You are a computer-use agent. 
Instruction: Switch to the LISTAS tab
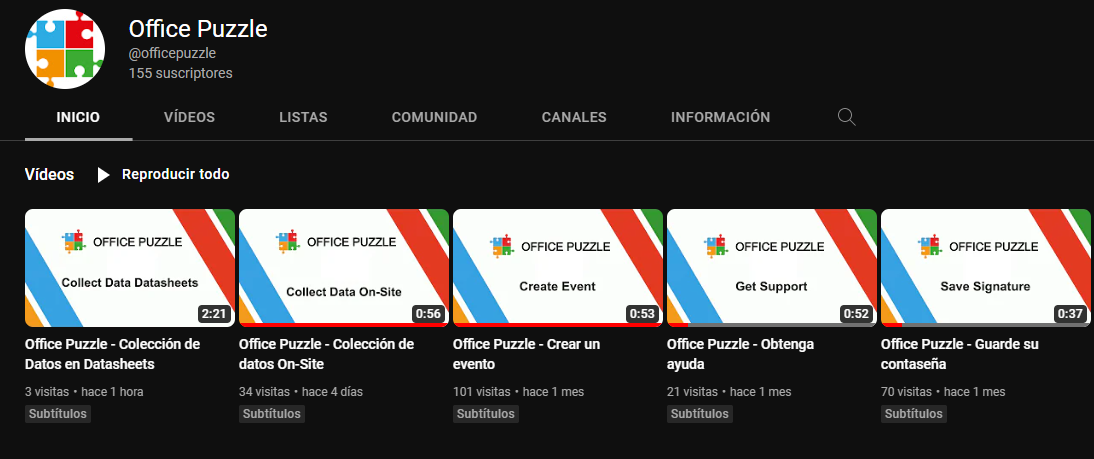pos(304,117)
